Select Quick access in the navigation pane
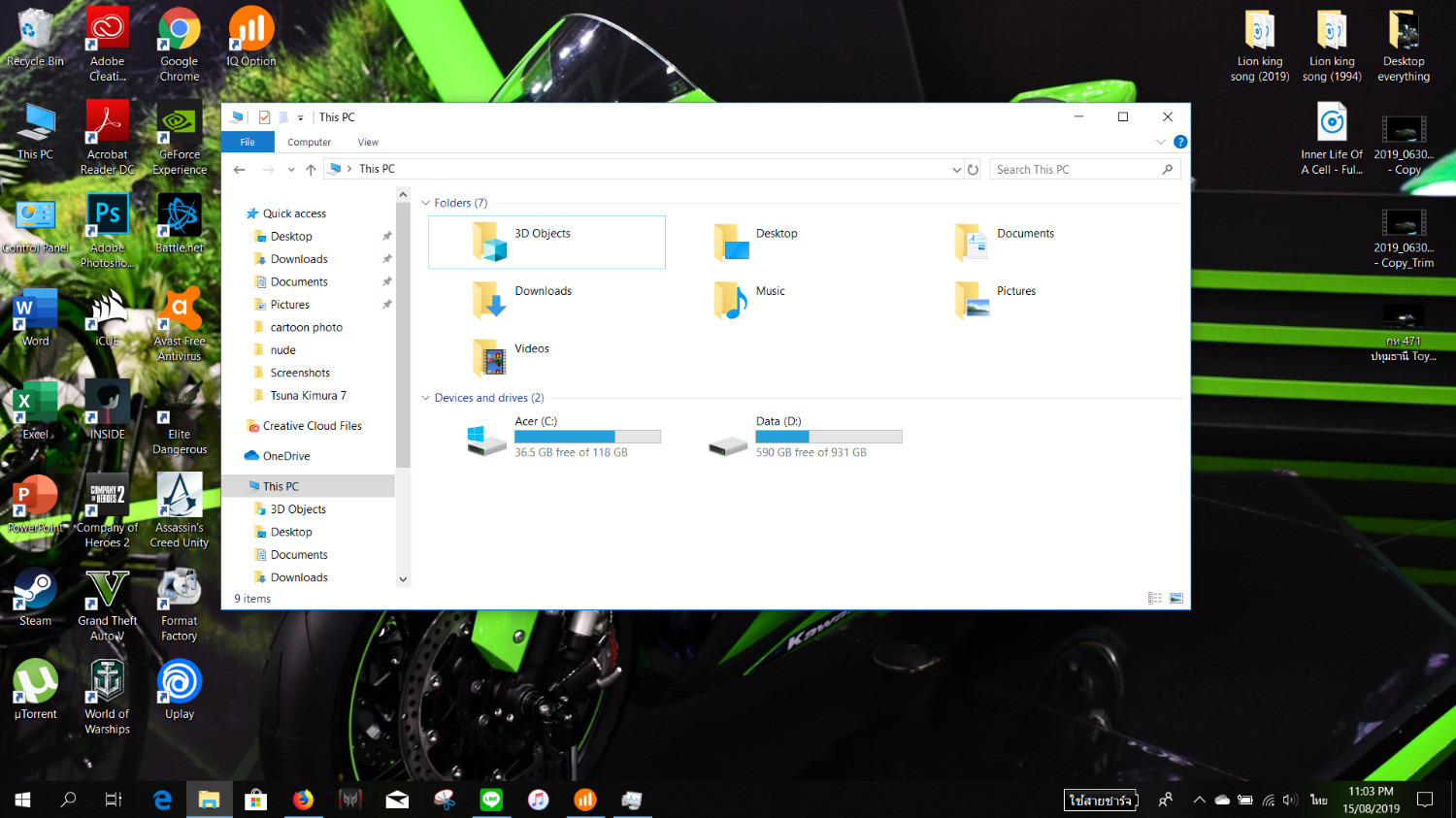Image resolution: width=1456 pixels, height=818 pixels. coord(294,213)
